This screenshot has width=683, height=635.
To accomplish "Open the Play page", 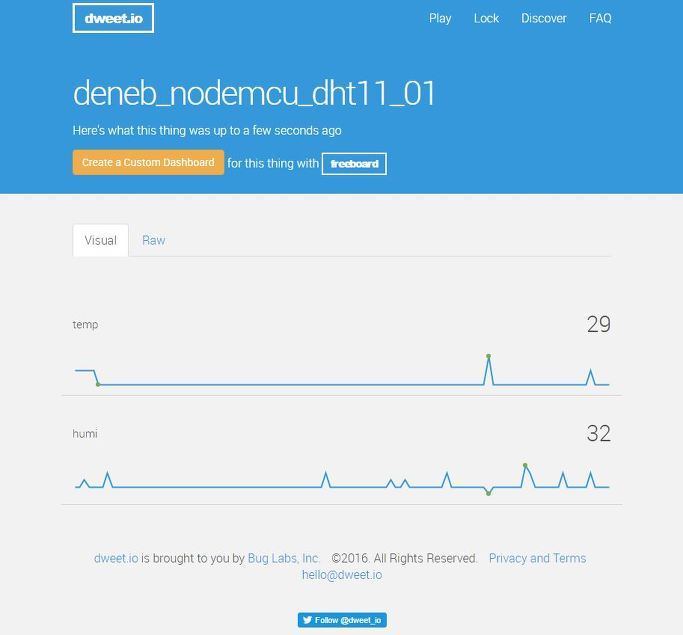I will tap(440, 18).
